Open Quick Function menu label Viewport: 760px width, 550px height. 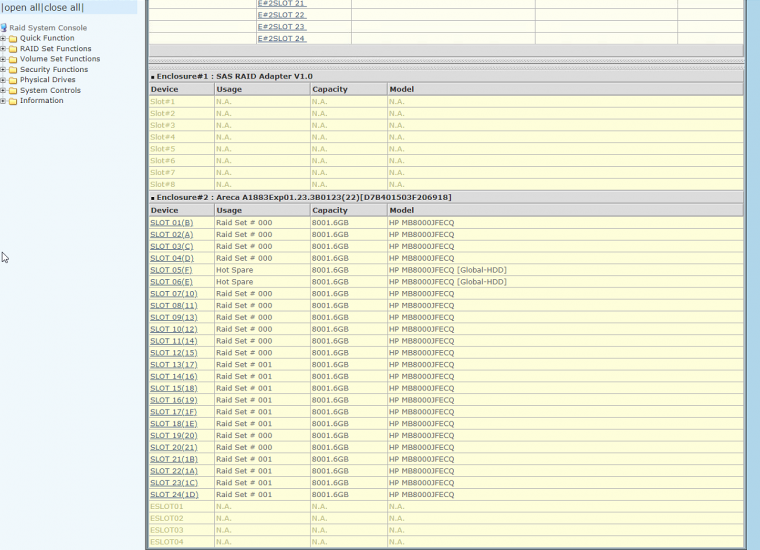pyautogui.click(x=47, y=38)
